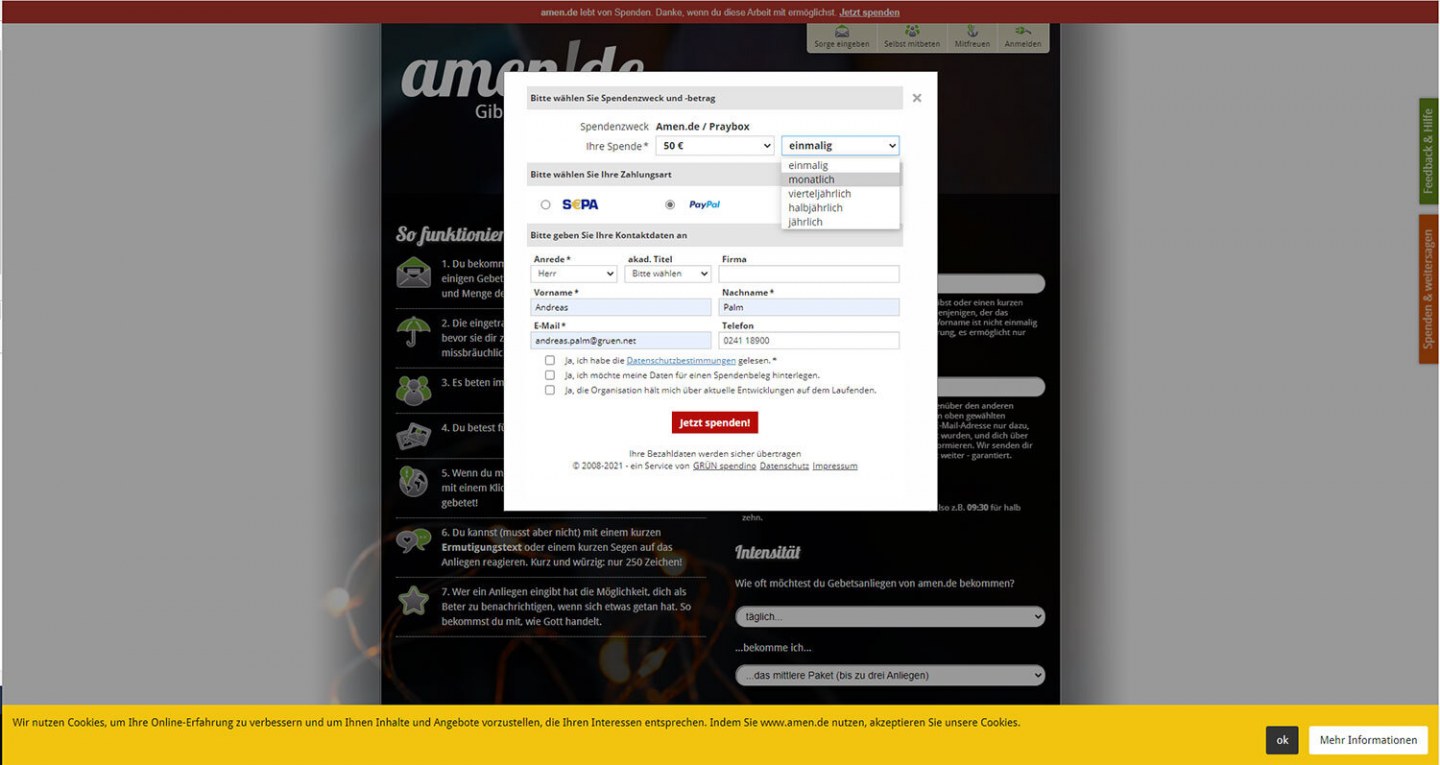This screenshot has width=1440, height=765.
Task: Open the akad. Titel dropdown
Action: pos(668,274)
